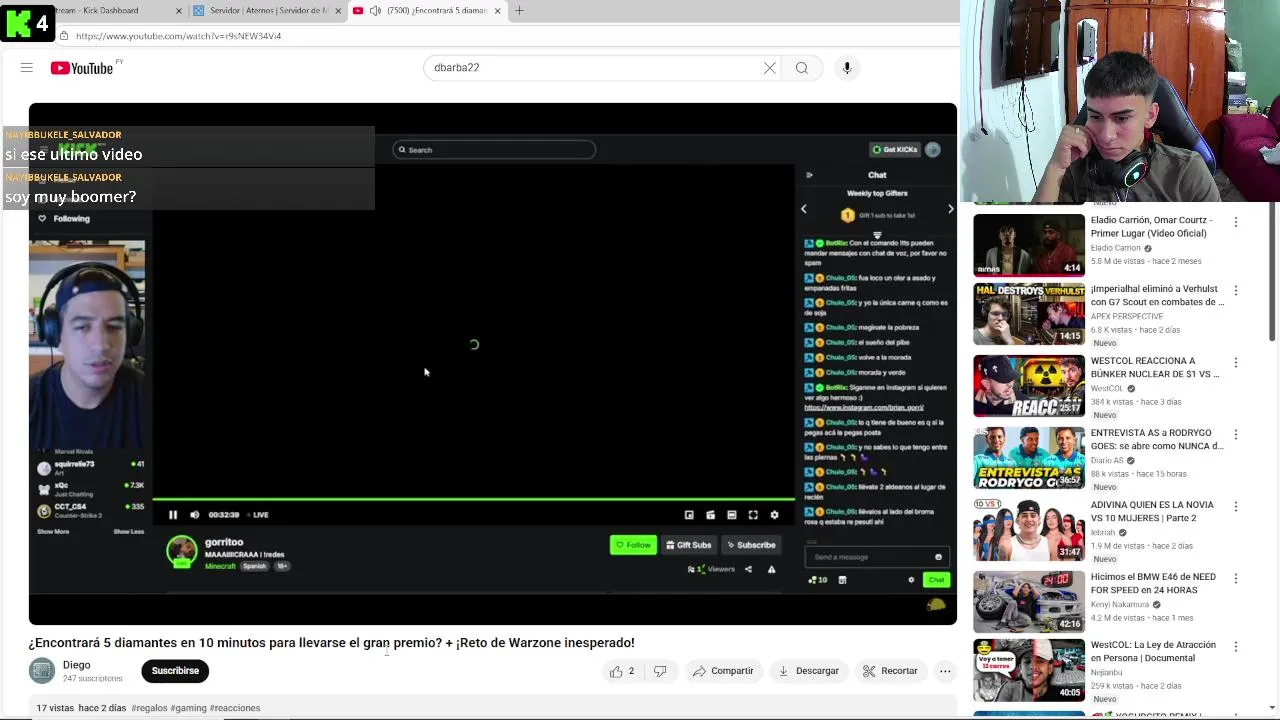Screen dimensions: 1280x720
Task: Open the video more-actions ellipsis button
Action: pyautogui.click(x=945, y=671)
